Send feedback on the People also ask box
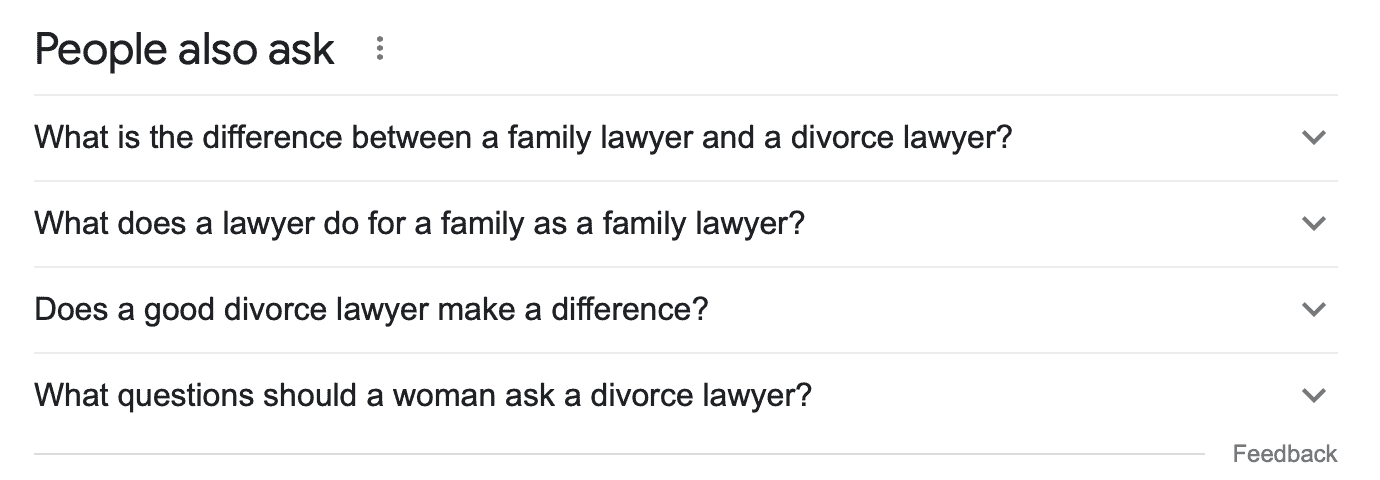The image size is (1380, 480). [1284, 454]
